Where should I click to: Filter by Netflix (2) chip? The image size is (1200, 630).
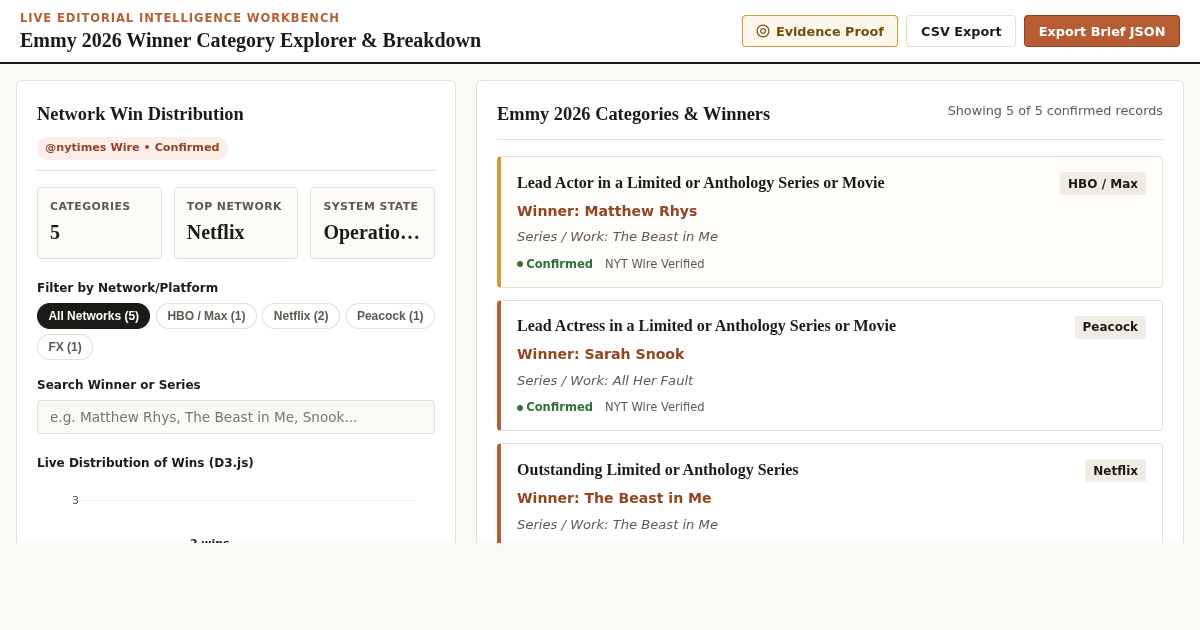click(x=301, y=316)
